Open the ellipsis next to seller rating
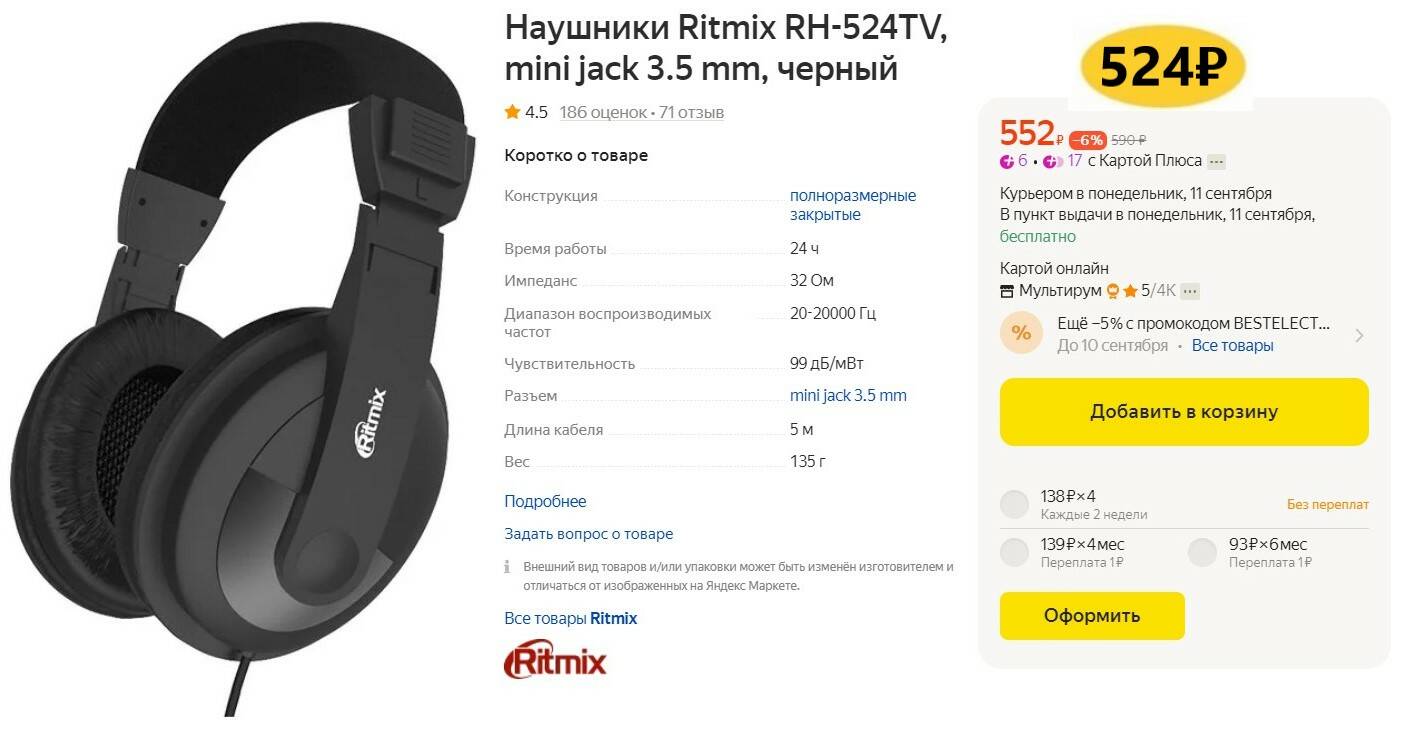 point(1189,291)
